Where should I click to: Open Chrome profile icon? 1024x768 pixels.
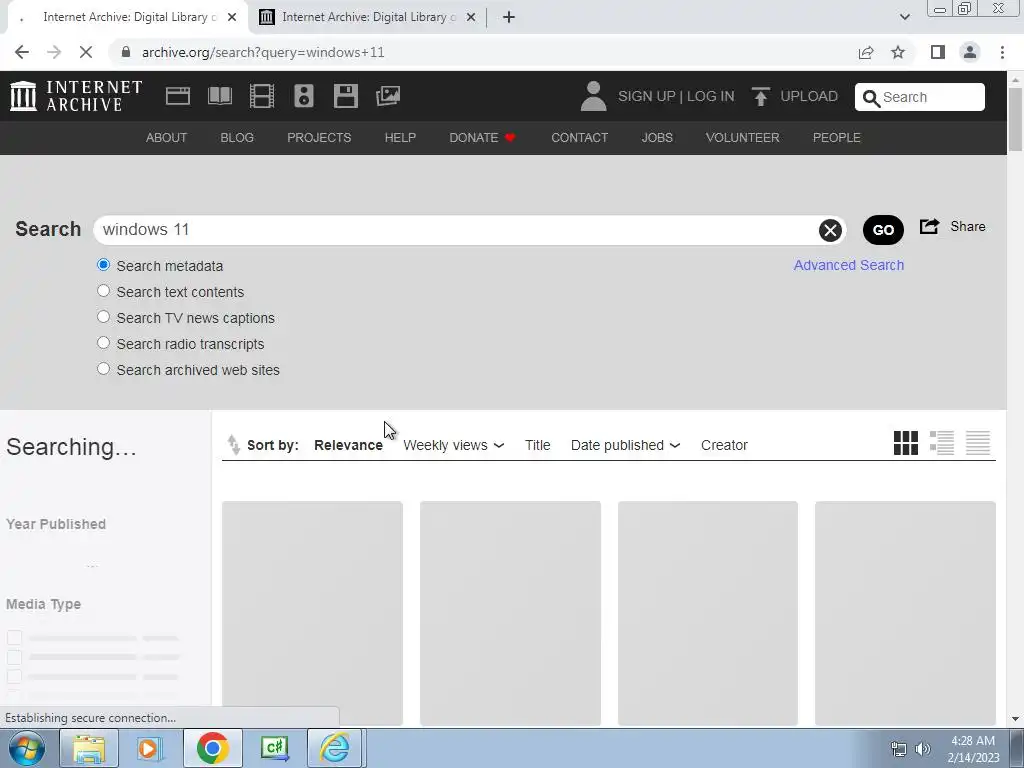pyautogui.click(x=970, y=52)
